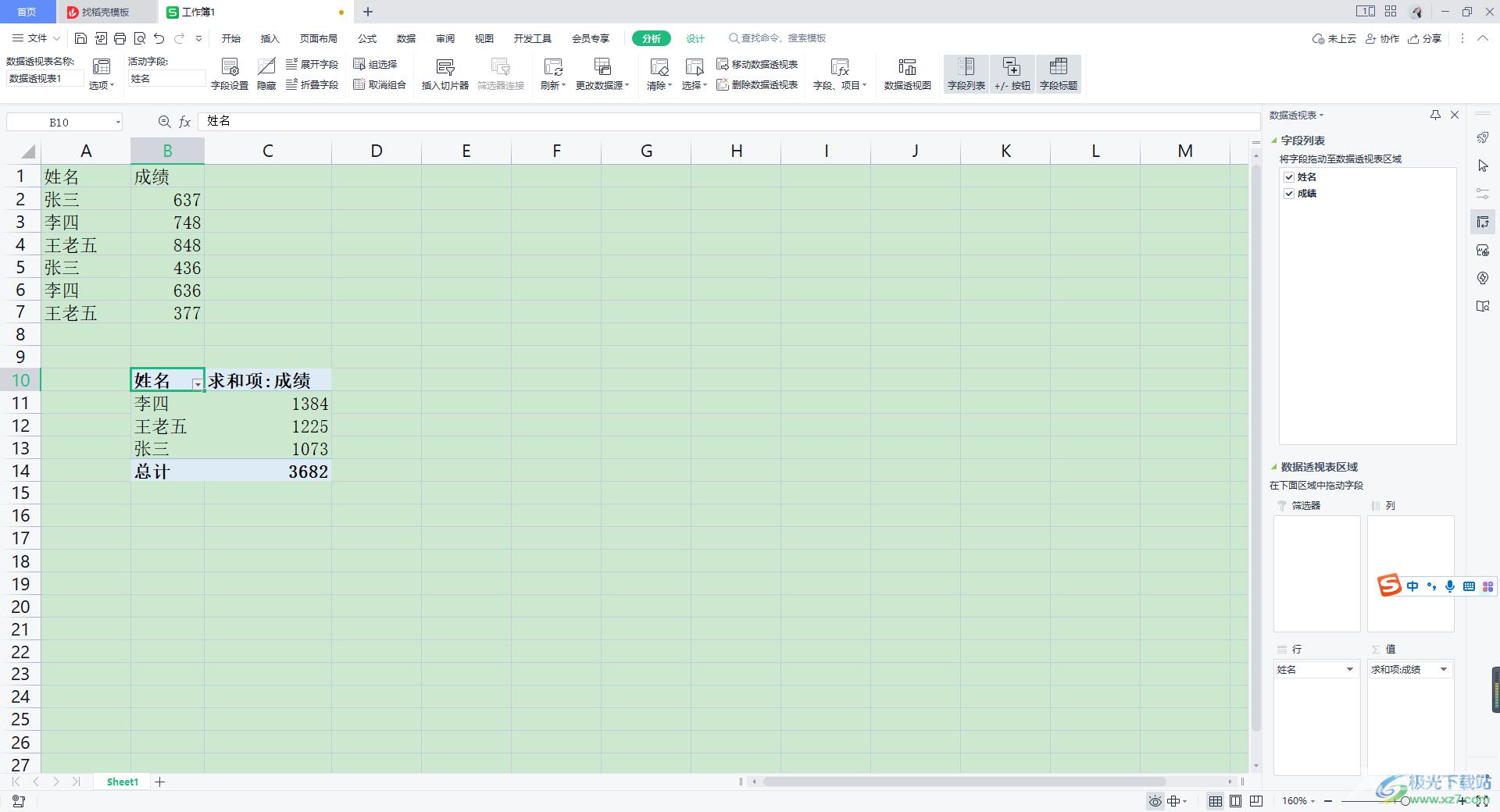Viewport: 1500px width, 812px height.
Task: Insert PivotChart (数据透视图)
Action: coord(908,74)
